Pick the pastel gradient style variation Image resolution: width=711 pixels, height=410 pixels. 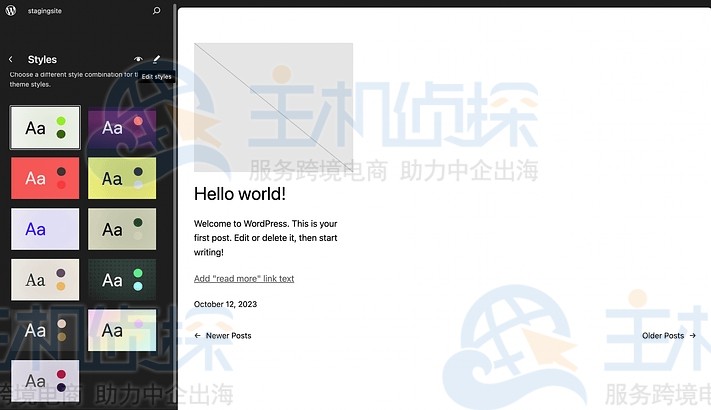click(122, 330)
